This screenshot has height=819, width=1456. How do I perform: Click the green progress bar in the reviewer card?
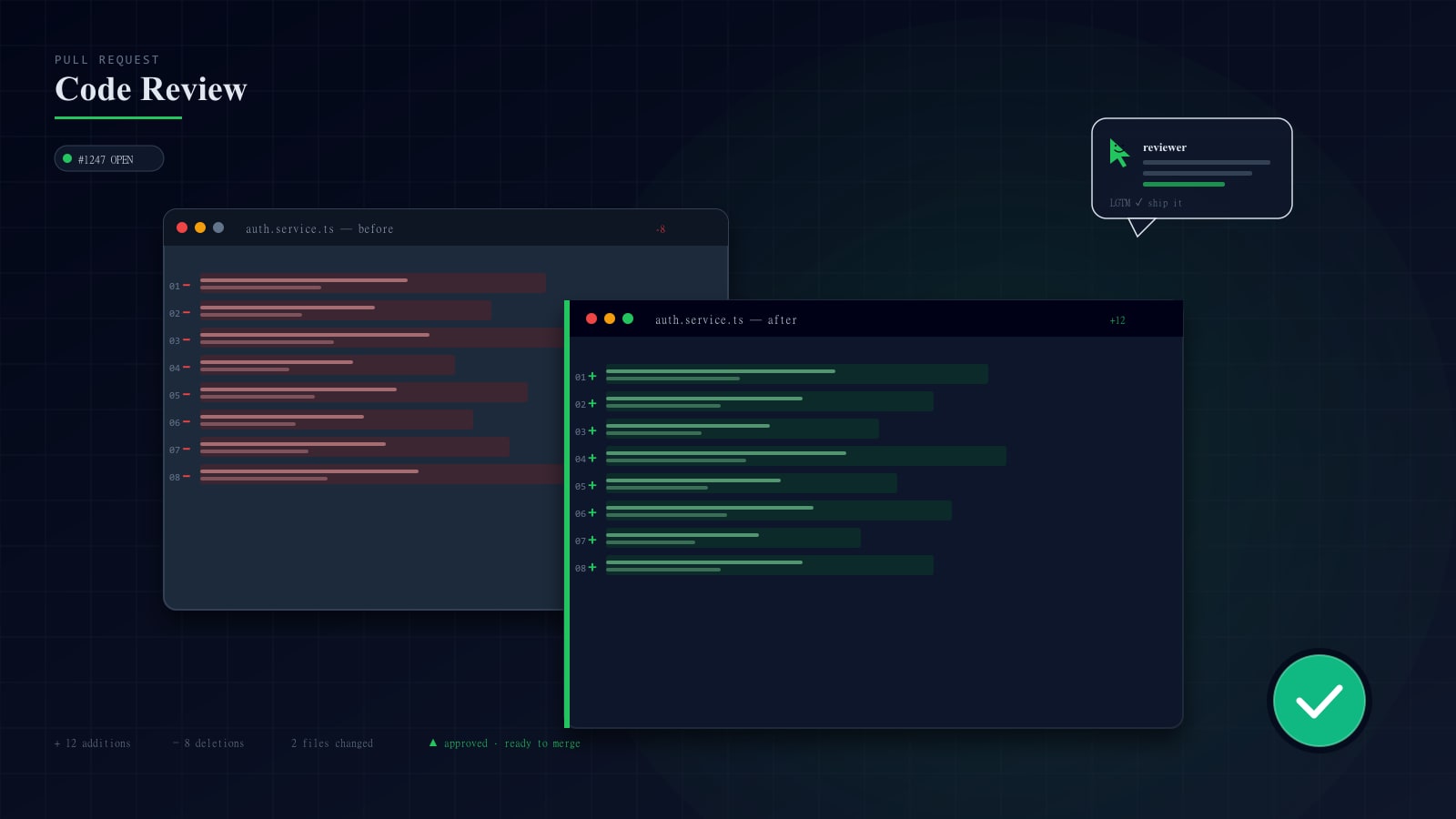pos(1183,184)
